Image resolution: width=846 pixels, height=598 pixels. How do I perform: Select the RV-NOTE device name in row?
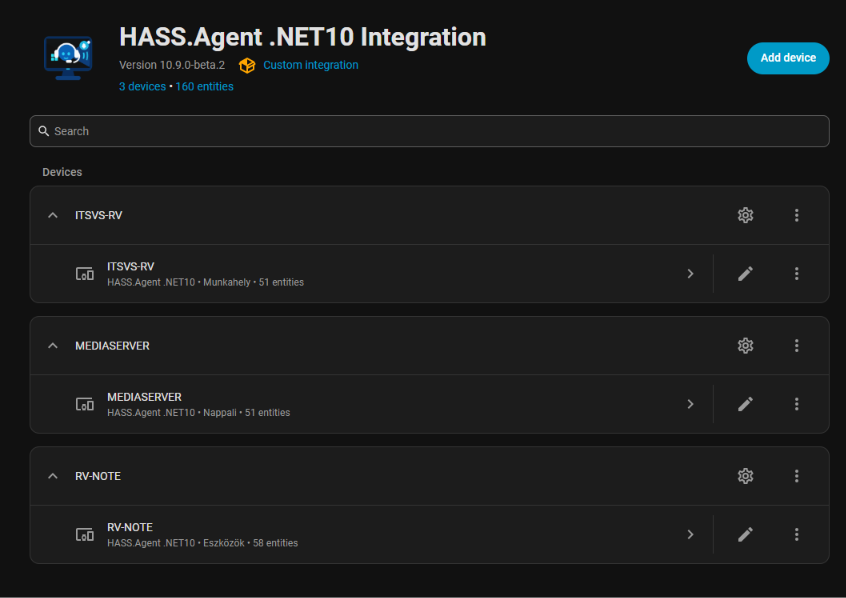click(129, 527)
